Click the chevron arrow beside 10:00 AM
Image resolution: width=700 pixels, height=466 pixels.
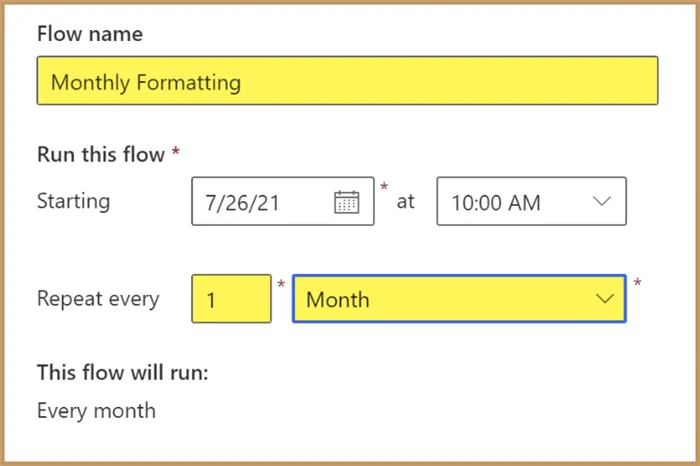click(602, 201)
